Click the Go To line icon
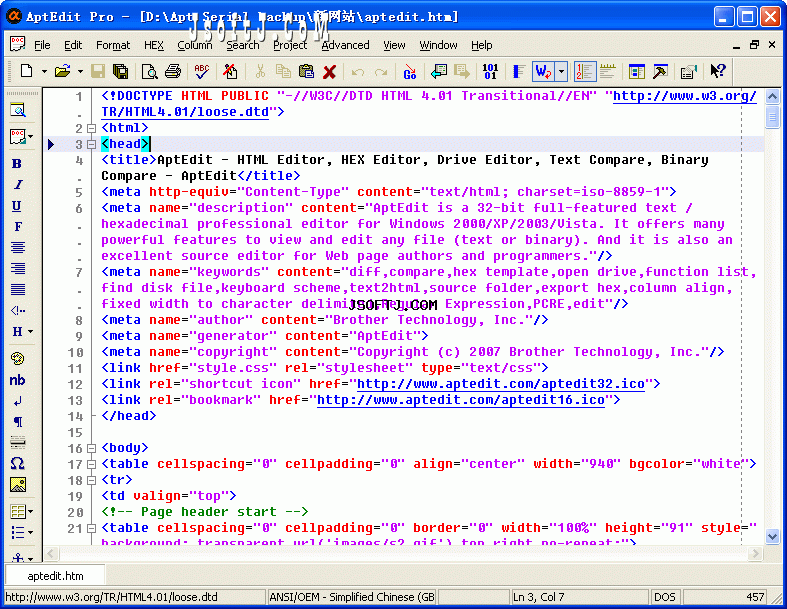 (x=410, y=72)
